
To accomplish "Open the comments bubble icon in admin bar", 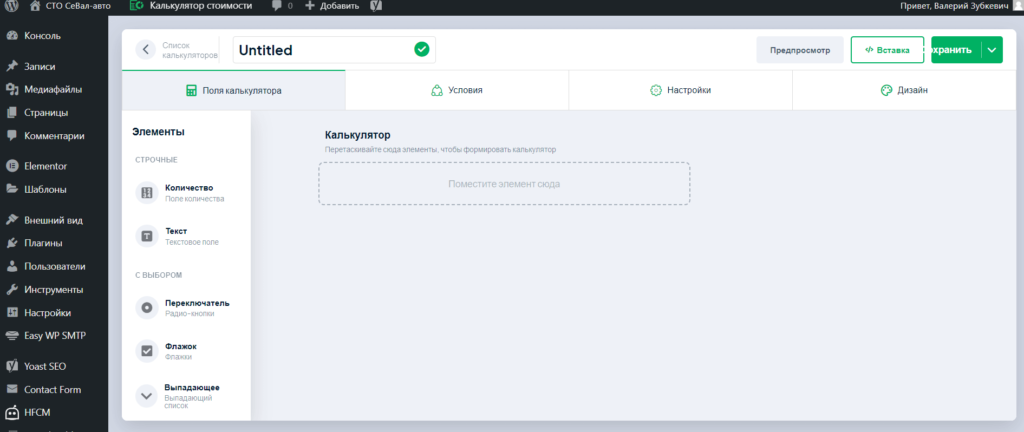I will 277,6.
